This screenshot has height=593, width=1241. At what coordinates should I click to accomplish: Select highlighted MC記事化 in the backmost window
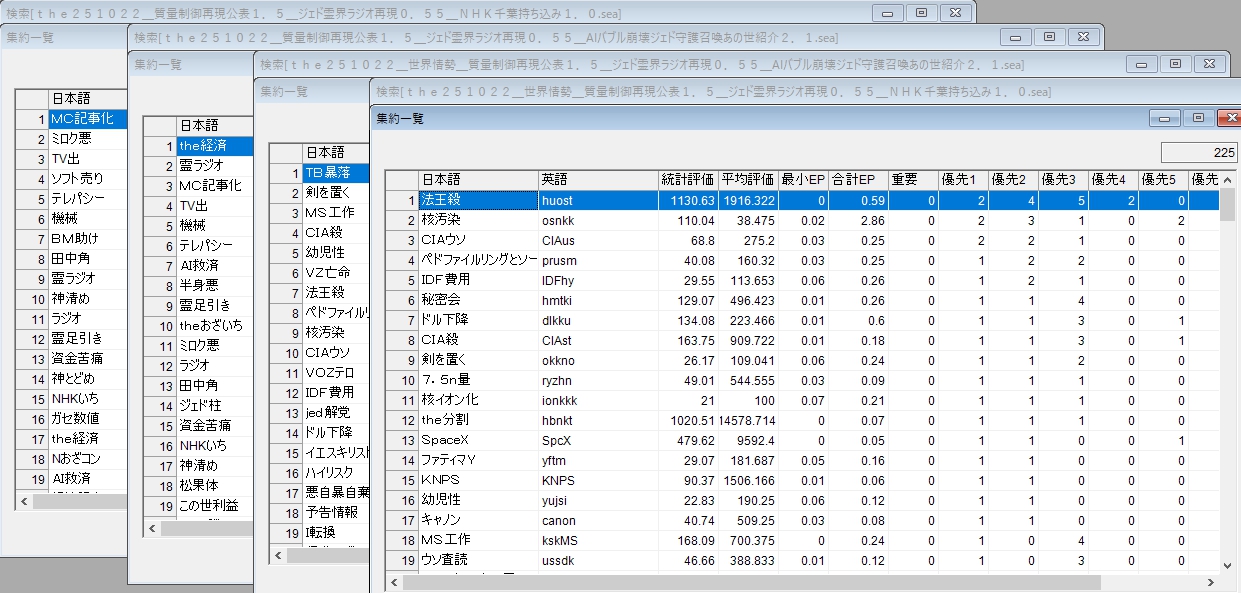(87, 119)
